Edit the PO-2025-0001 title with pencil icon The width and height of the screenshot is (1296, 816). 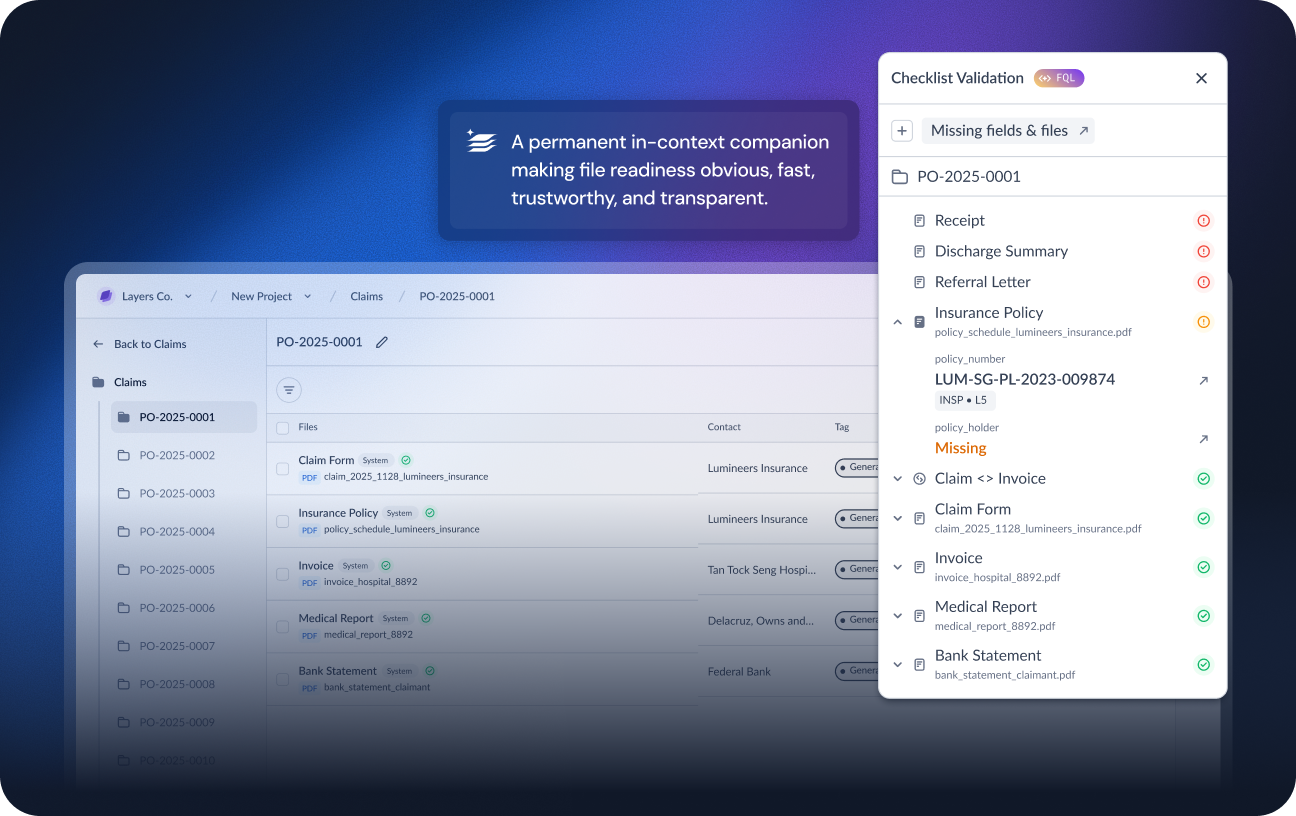click(x=382, y=342)
